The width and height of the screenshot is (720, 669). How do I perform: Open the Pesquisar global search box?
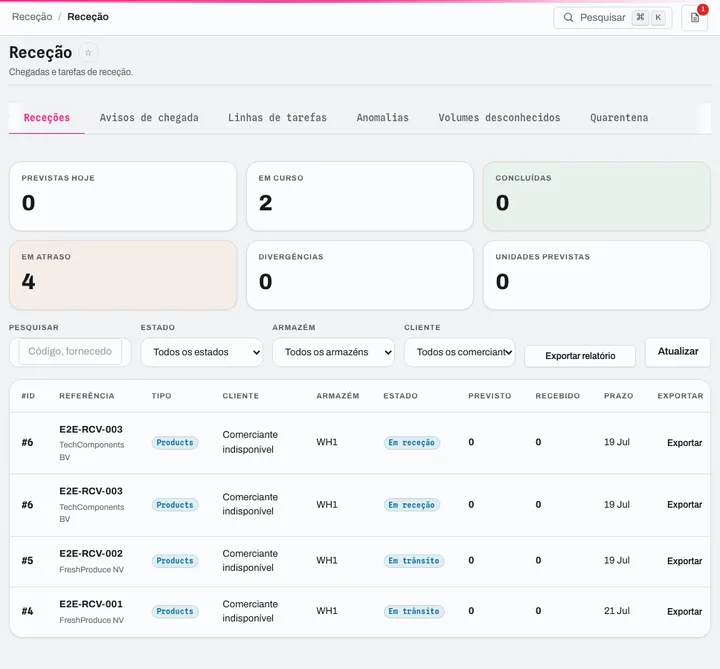pos(613,17)
